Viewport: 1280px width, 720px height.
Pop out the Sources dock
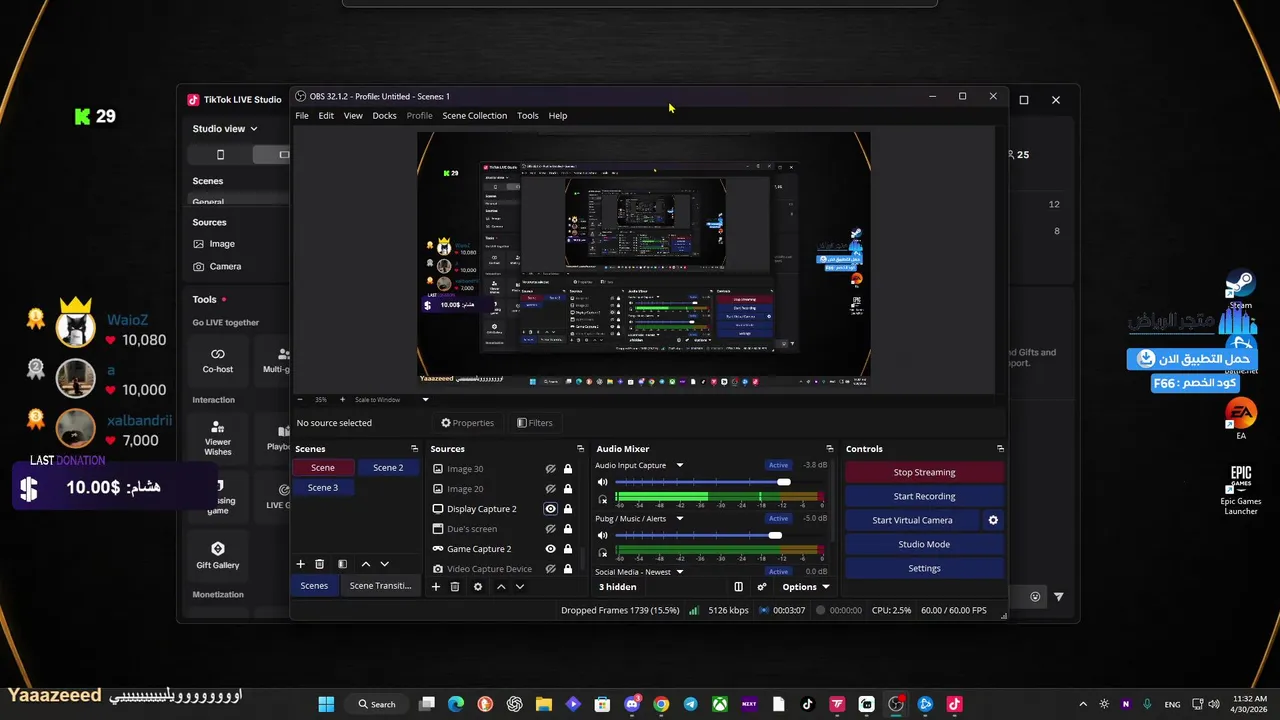[x=580, y=449]
